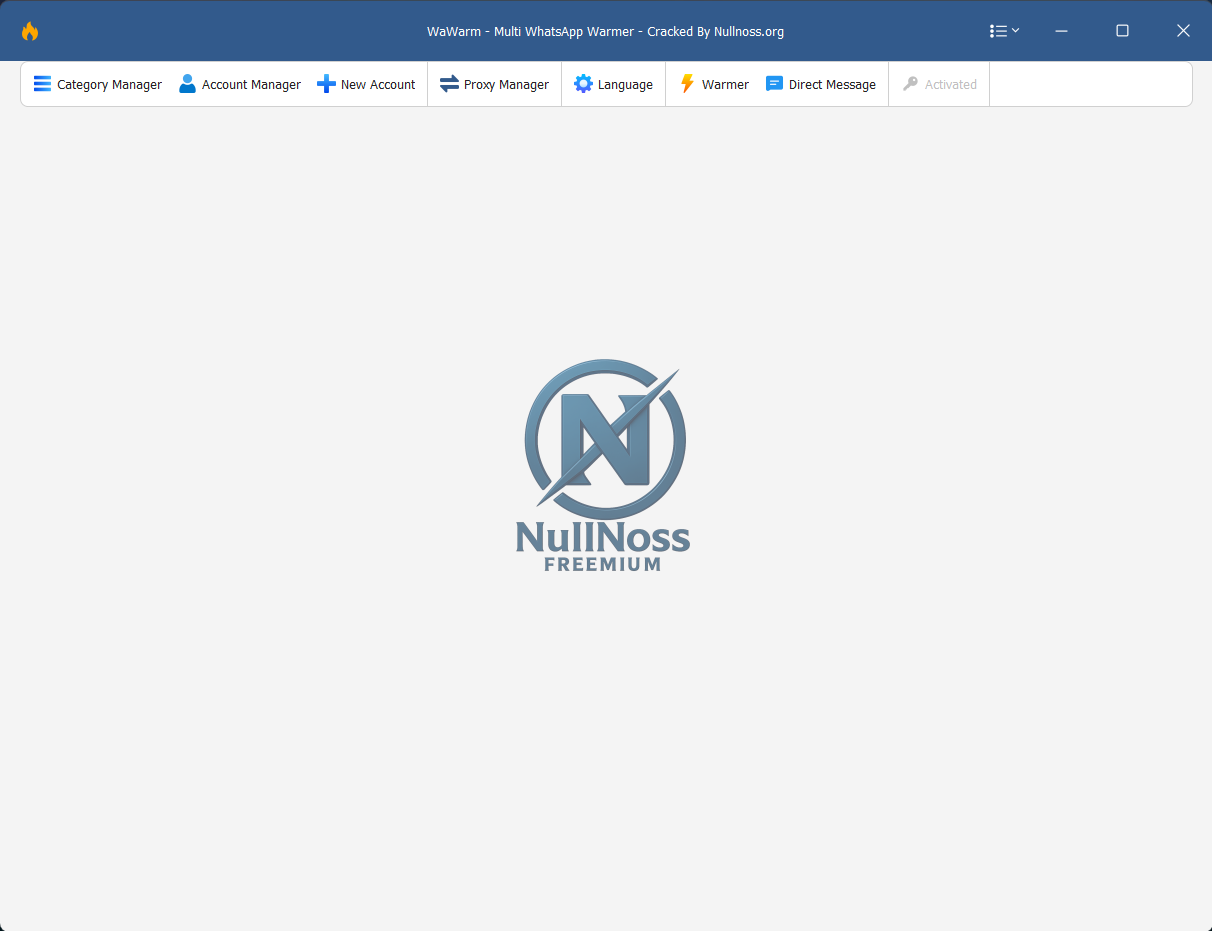Click the blue plus New Account icon
The width and height of the screenshot is (1212, 931).
(326, 84)
